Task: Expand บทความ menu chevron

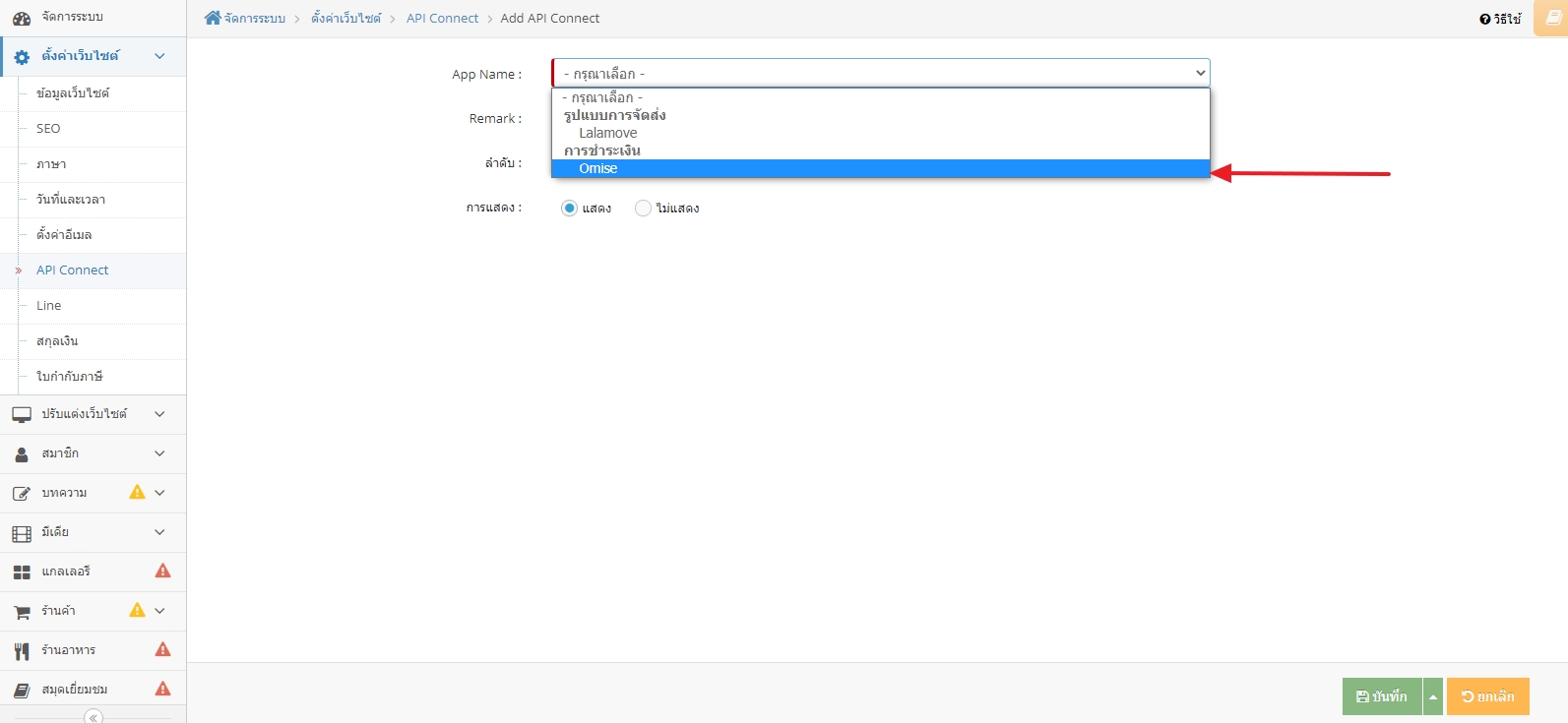Action: [x=159, y=493]
